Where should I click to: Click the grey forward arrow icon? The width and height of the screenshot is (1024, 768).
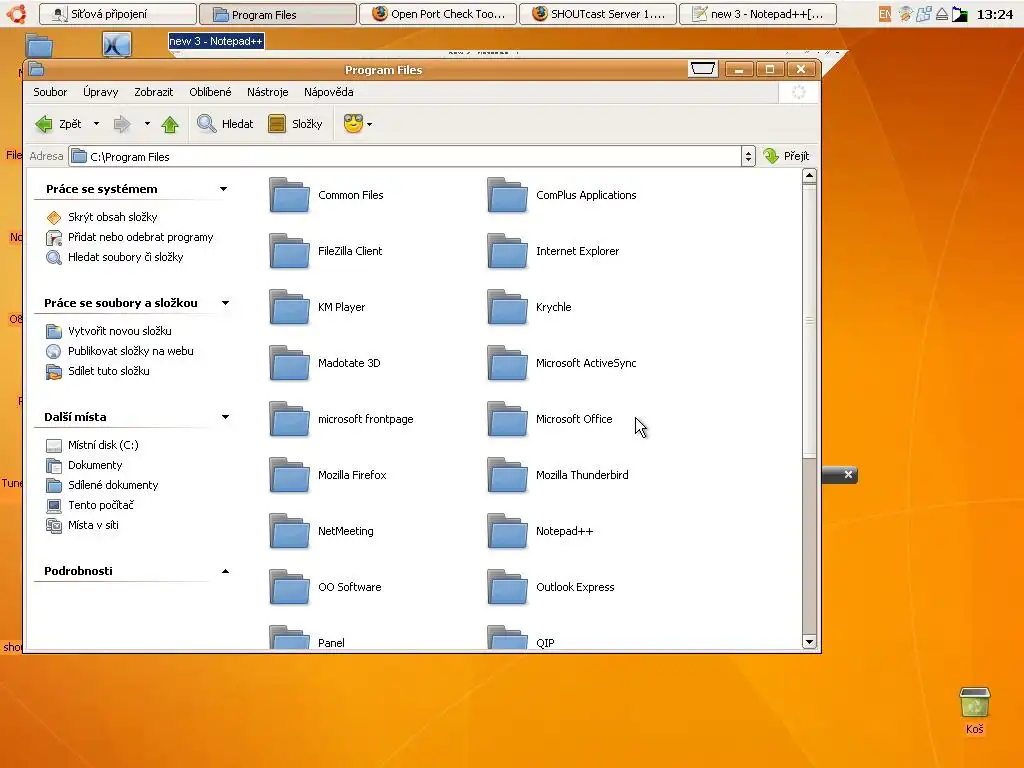(x=122, y=123)
